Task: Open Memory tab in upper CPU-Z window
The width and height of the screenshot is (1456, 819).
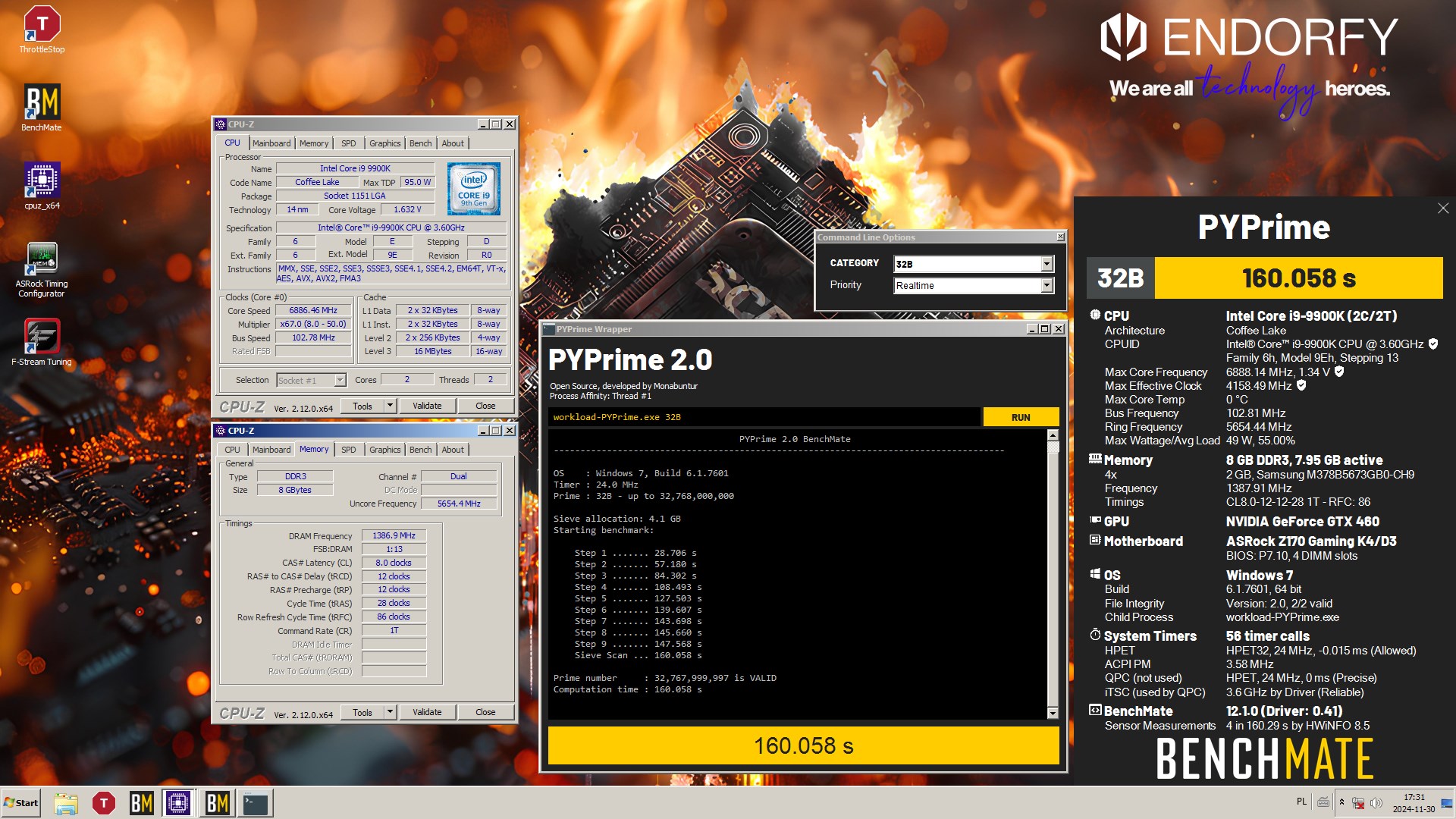Action: click(x=314, y=143)
